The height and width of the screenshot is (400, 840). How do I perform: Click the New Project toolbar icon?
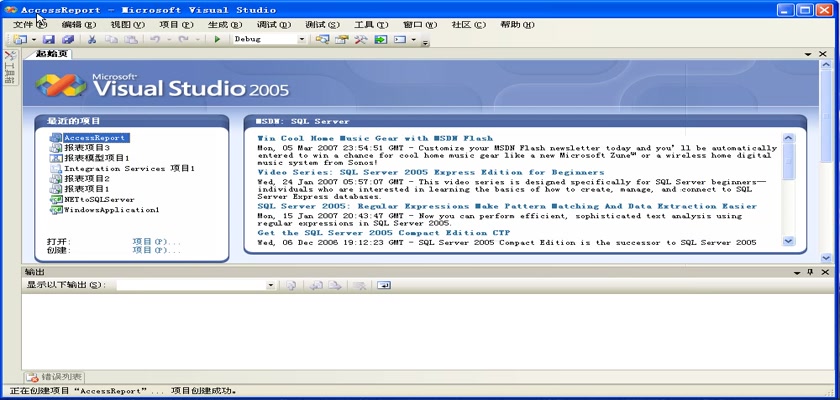pyautogui.click(x=21, y=40)
